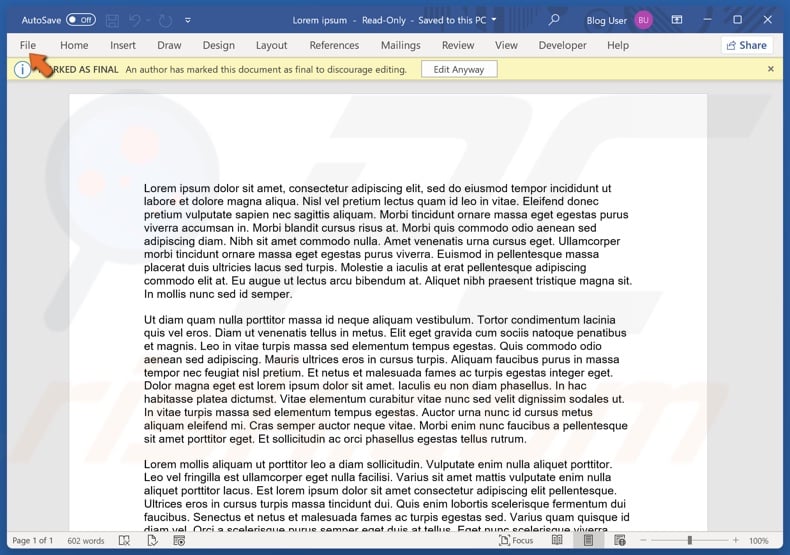Open zoom dialog via 100% label
Screen dimensions: 790x555
pyautogui.click(x=758, y=541)
